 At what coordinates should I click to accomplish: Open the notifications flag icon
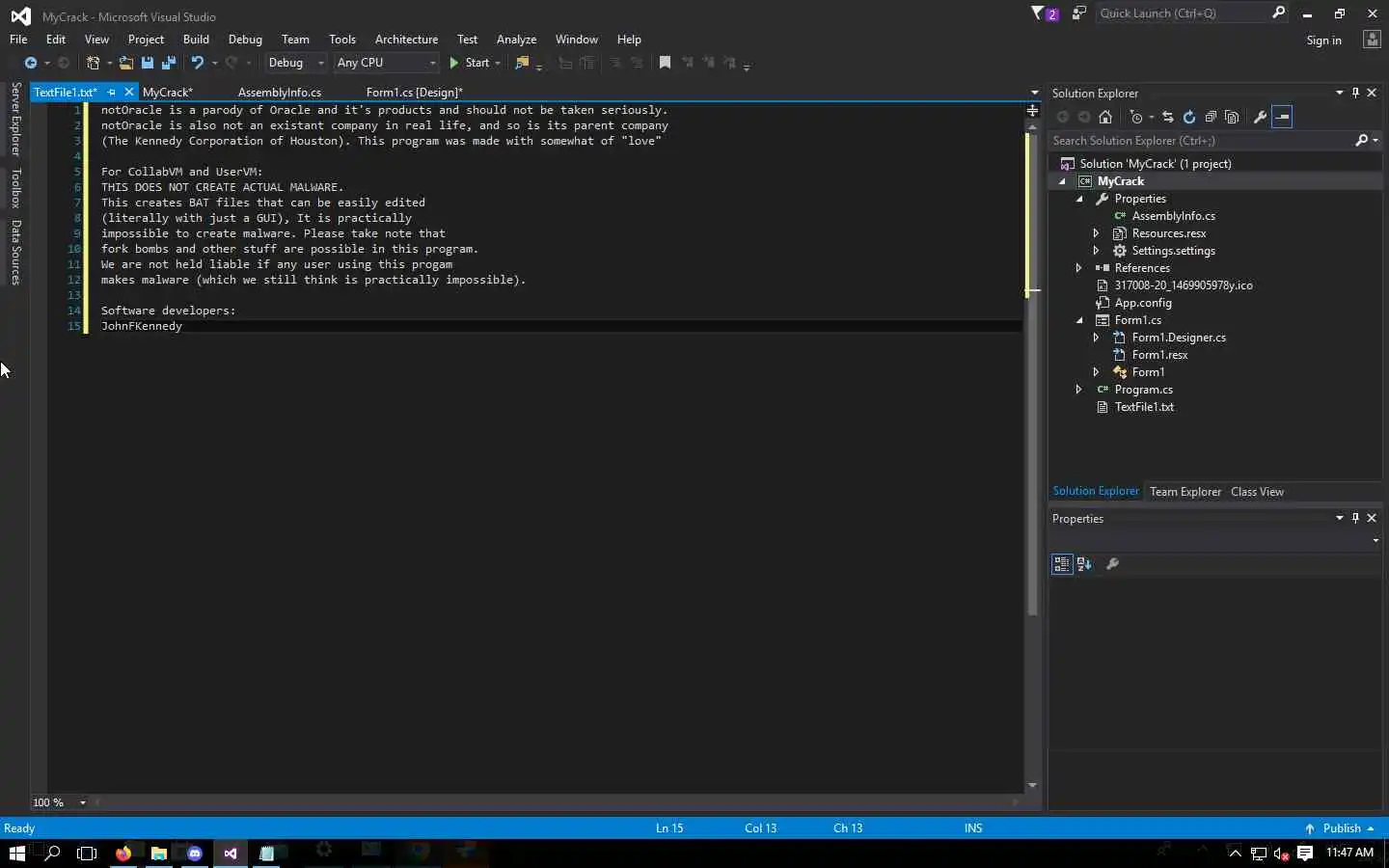coord(1039,14)
